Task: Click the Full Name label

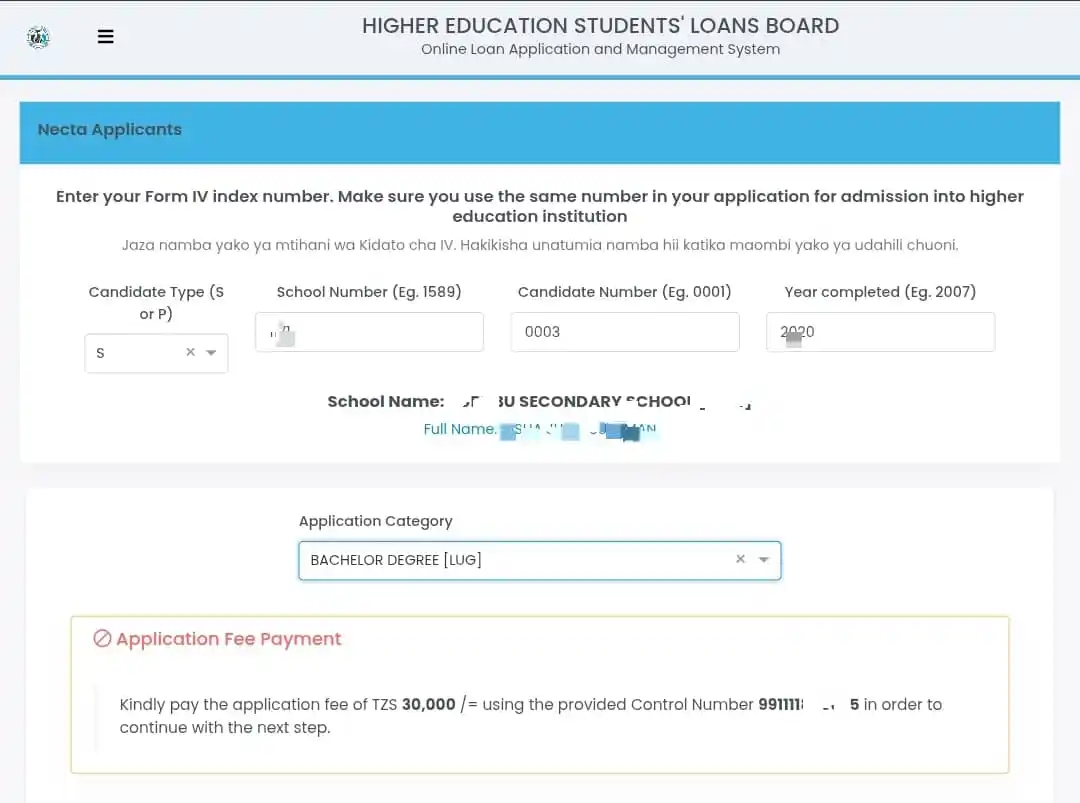Action: tap(459, 429)
